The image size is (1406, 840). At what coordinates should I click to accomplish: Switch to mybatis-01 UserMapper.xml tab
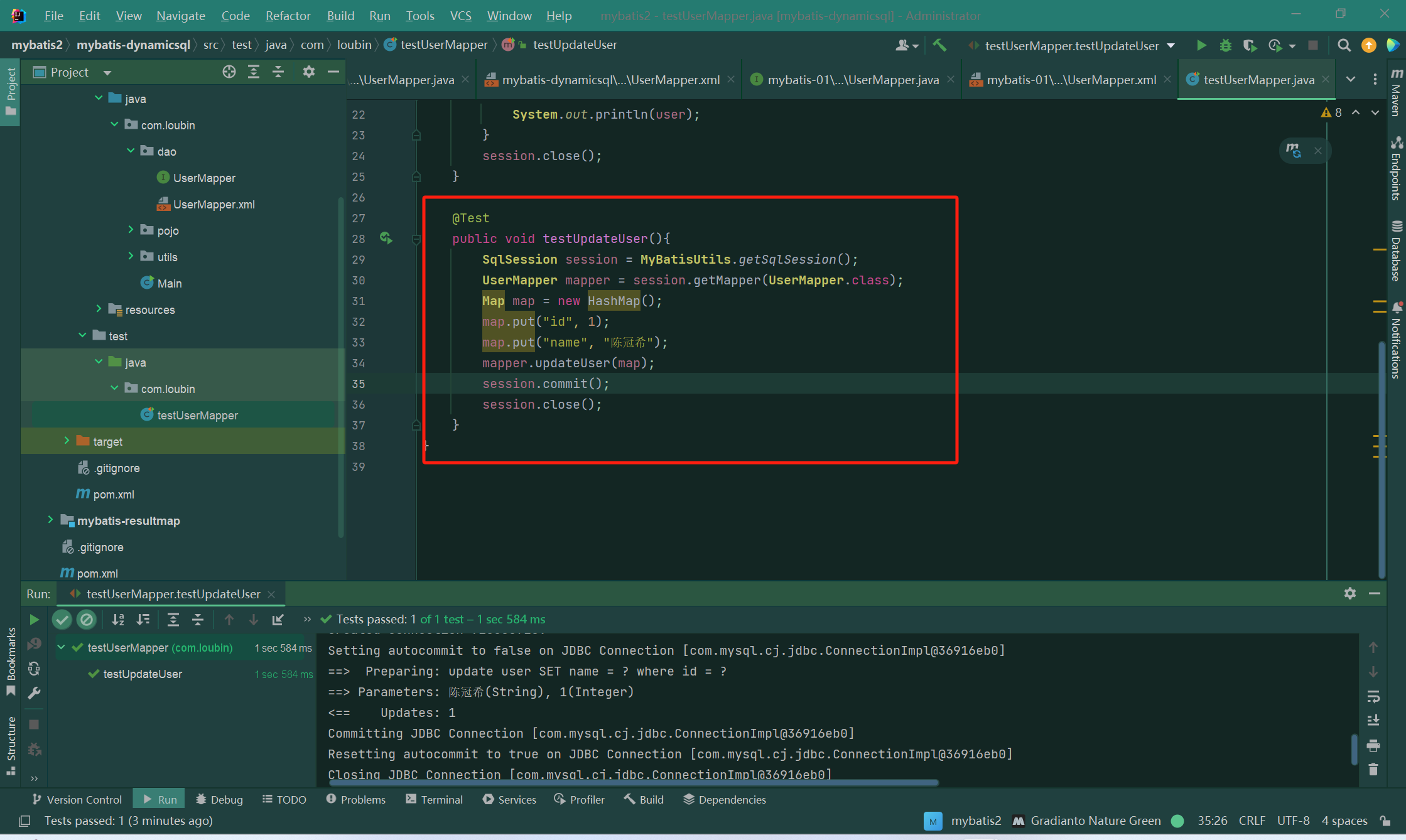click(x=1070, y=80)
